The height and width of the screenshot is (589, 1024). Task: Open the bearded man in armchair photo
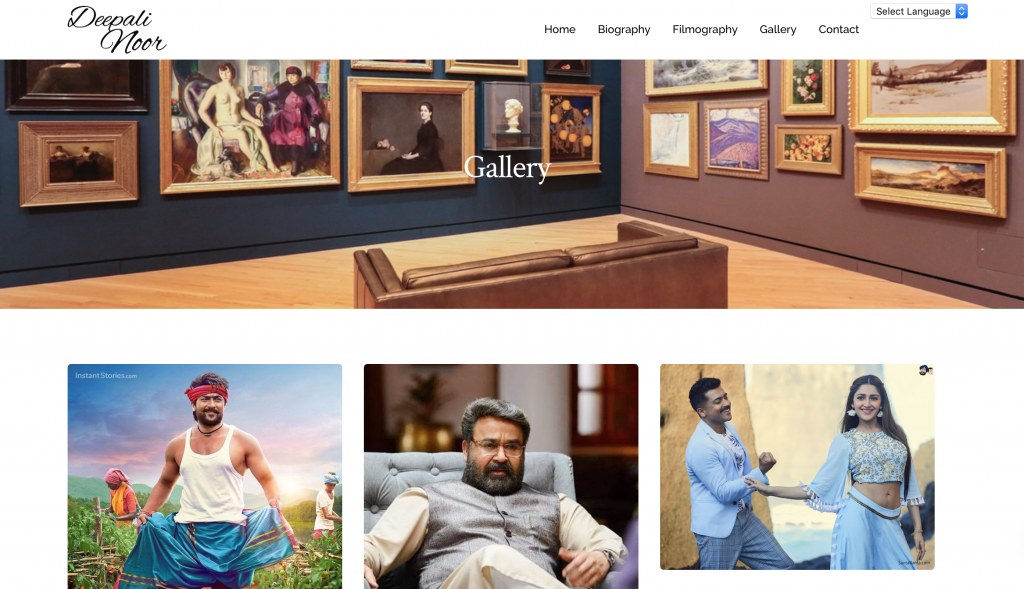(x=501, y=477)
